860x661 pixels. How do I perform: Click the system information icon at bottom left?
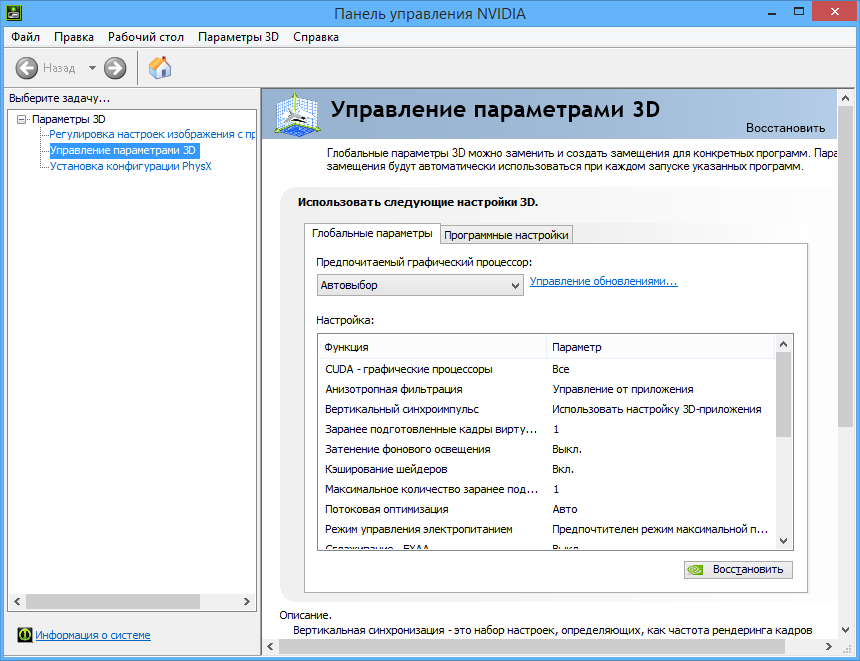25,635
